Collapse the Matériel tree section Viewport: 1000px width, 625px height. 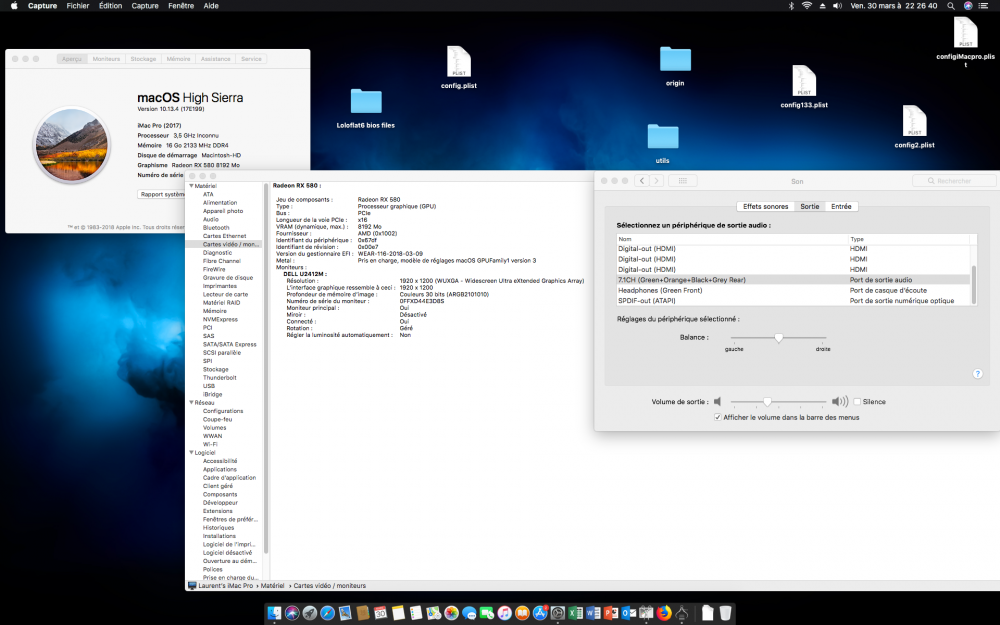point(191,186)
